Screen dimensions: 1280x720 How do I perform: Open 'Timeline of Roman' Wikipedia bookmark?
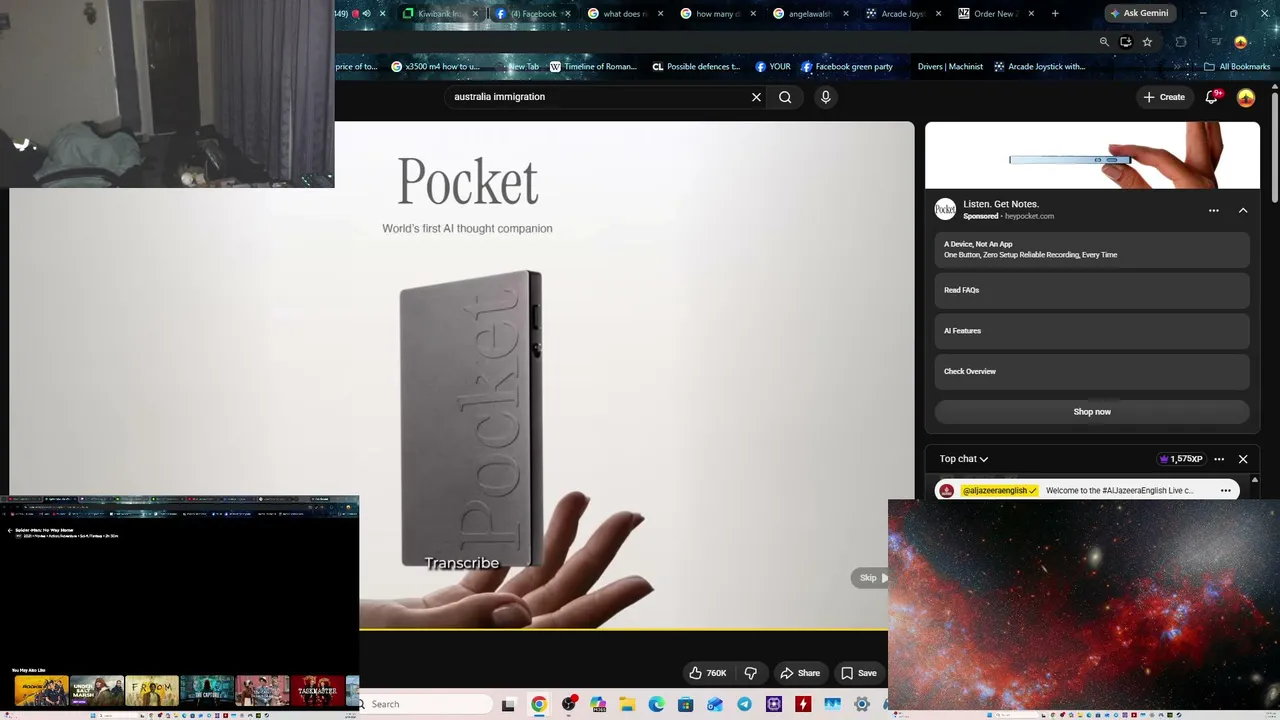point(593,67)
